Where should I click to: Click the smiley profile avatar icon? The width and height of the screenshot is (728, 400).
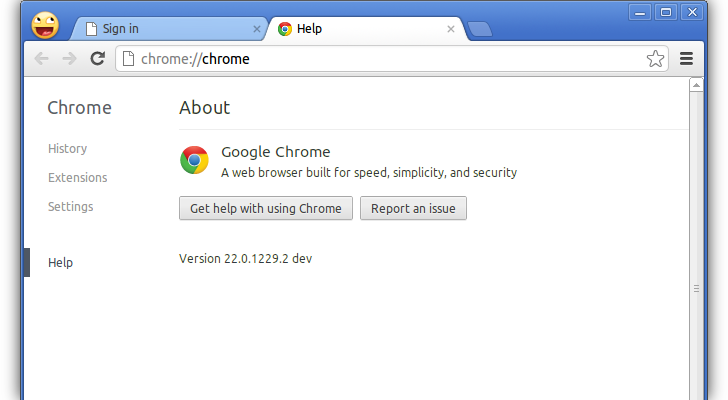pos(45,26)
